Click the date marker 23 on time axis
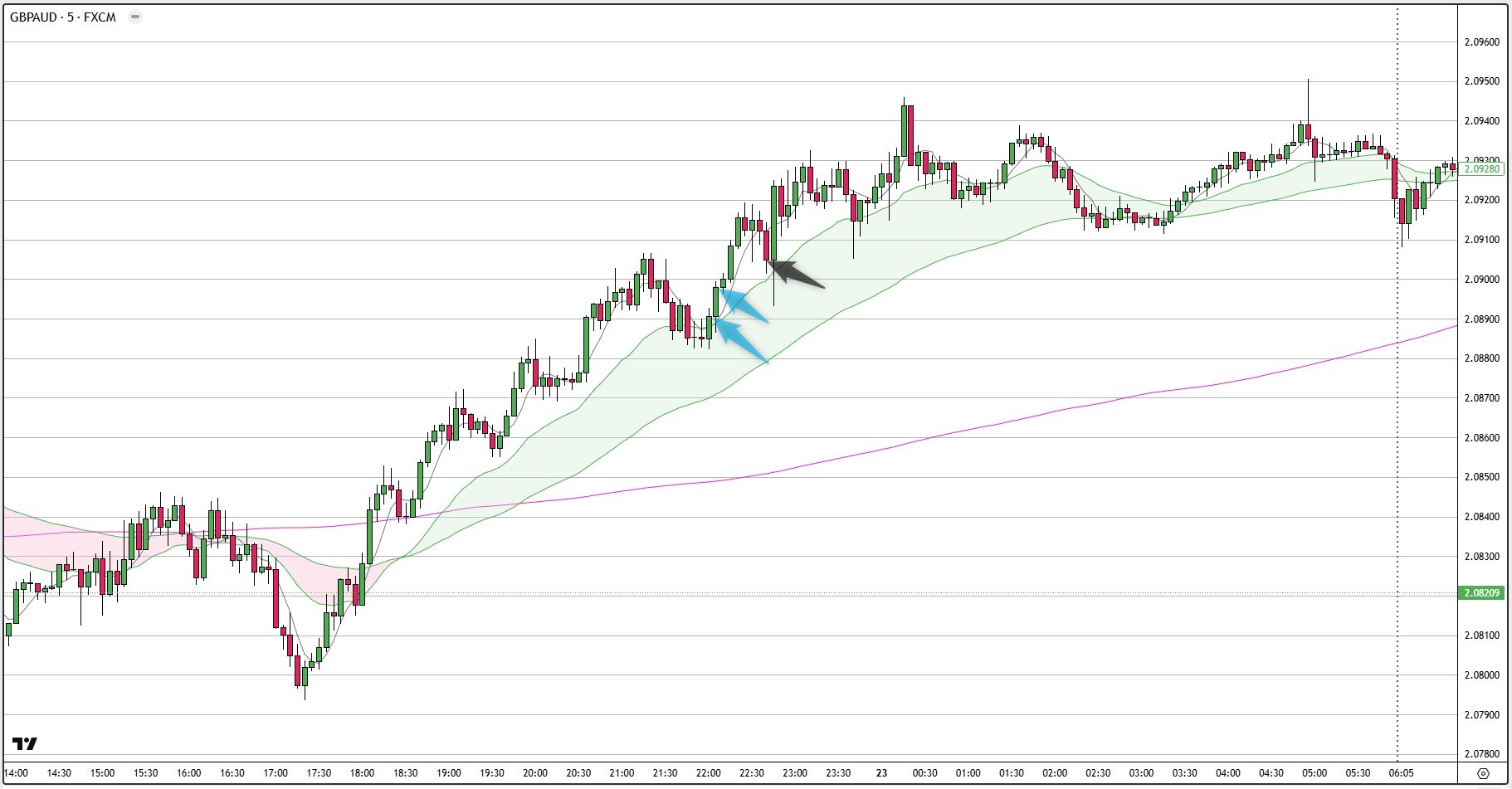This screenshot has height=789, width=1512. pos(881,773)
